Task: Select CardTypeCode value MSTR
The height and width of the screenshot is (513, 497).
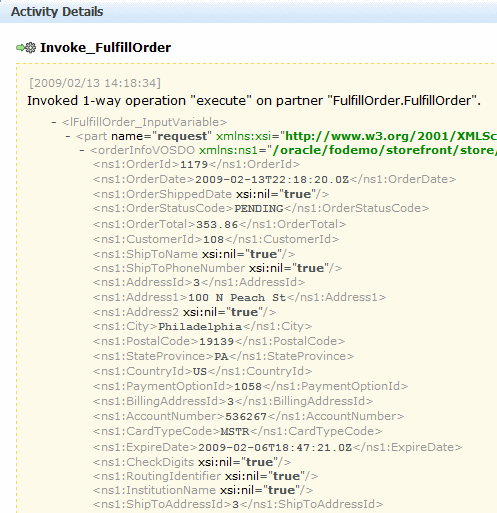Action: [x=235, y=432]
